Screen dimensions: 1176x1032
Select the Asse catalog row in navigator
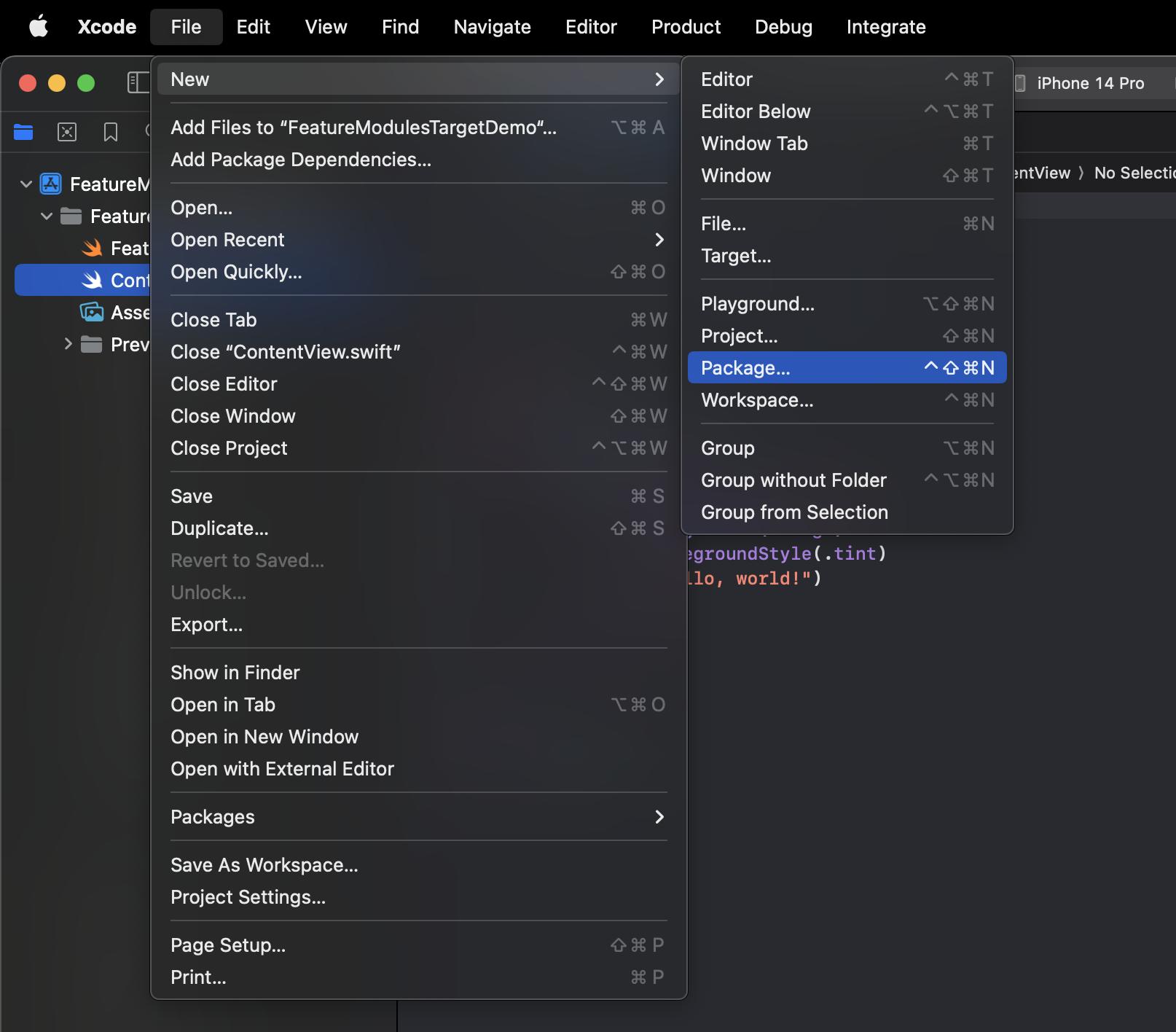point(82,313)
